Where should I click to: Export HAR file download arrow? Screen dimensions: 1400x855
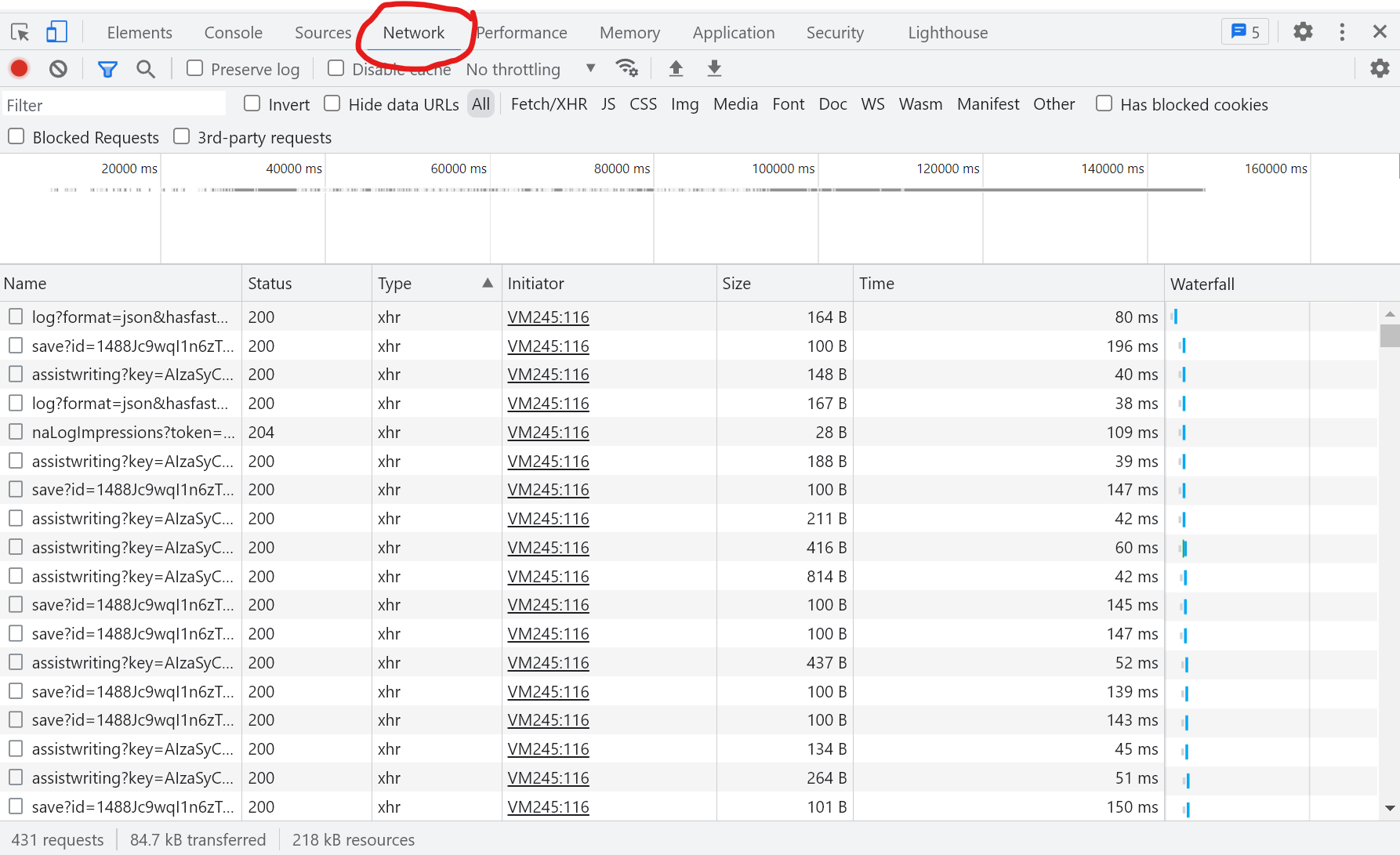point(714,68)
